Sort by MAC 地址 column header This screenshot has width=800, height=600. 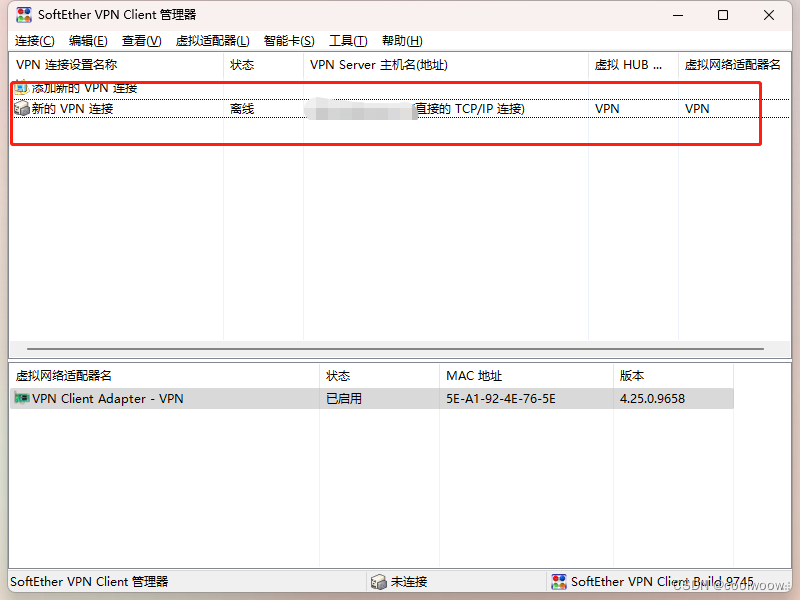tap(526, 376)
